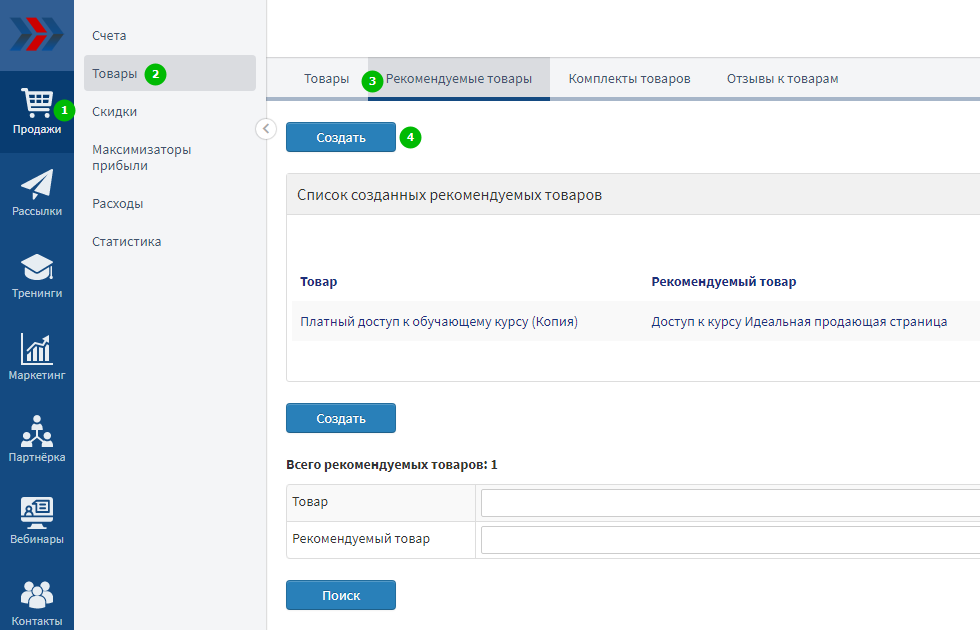Switch to the Комплекты товаров tab
Viewport: 980px width, 630px height.
tap(629, 79)
